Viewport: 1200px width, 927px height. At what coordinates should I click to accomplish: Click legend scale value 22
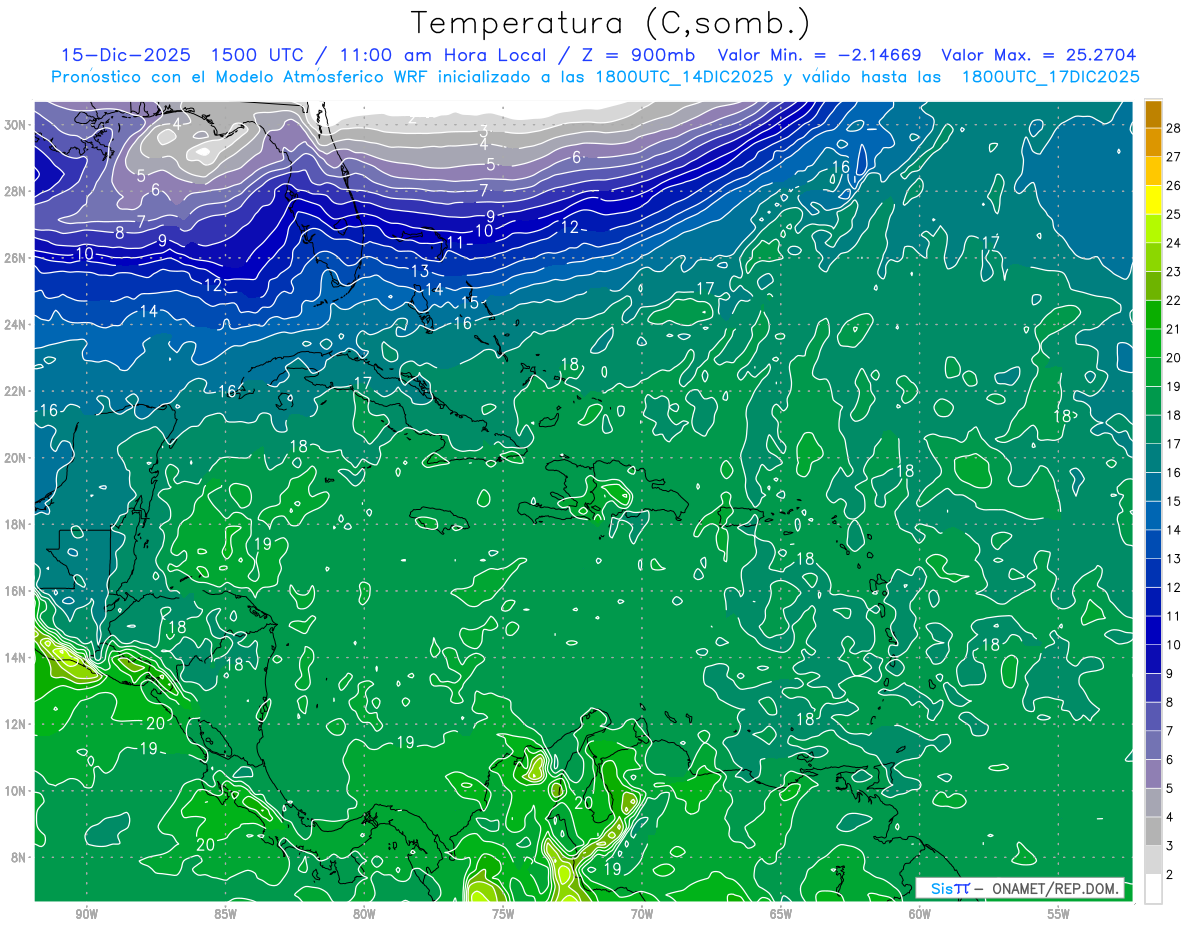tap(1174, 300)
